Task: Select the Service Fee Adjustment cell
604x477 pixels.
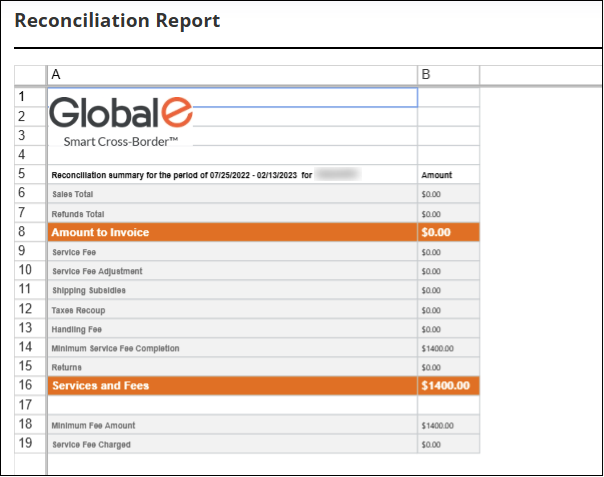Action: click(232, 271)
